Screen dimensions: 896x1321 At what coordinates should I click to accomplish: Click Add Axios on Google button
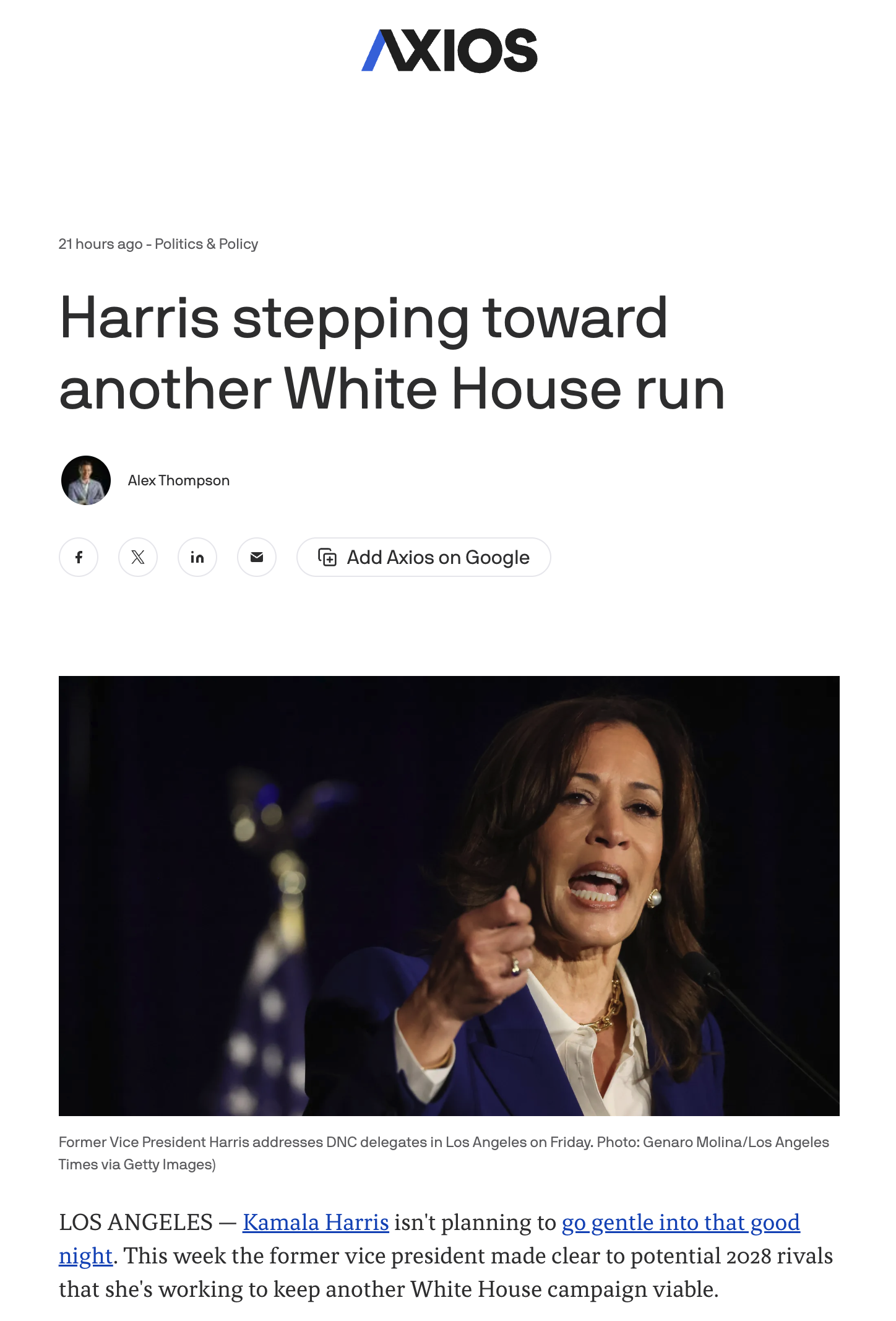424,557
